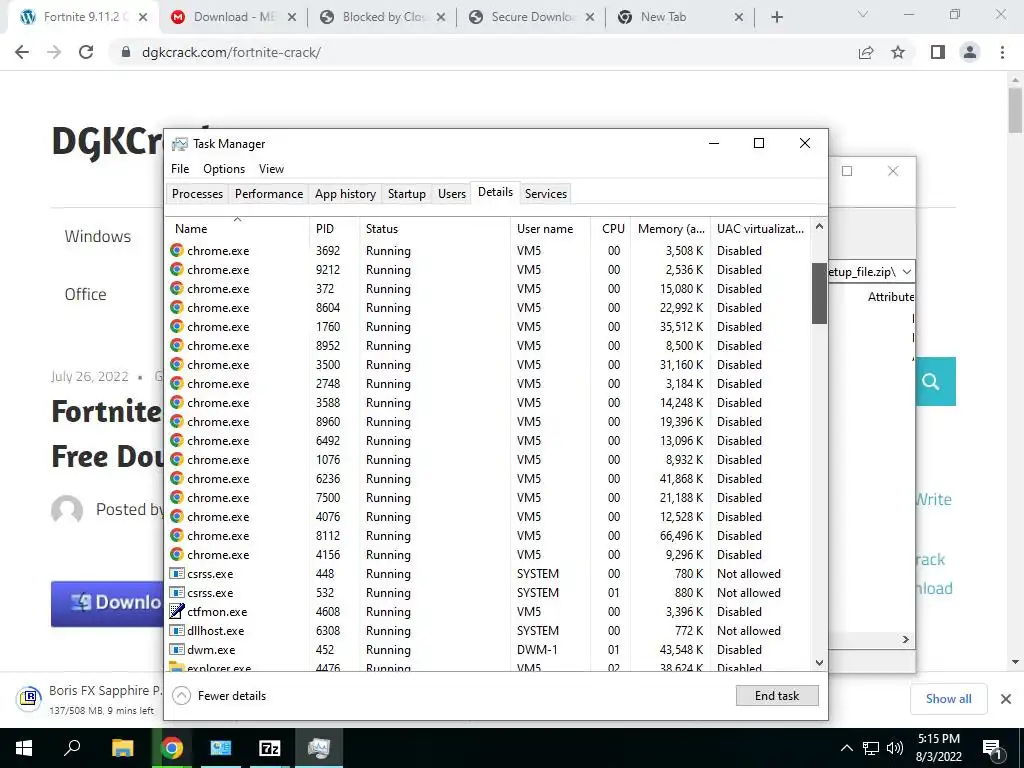The image size is (1024, 768).
Task: Click the webpage vertical scrollbar thumb
Action: point(1015,110)
